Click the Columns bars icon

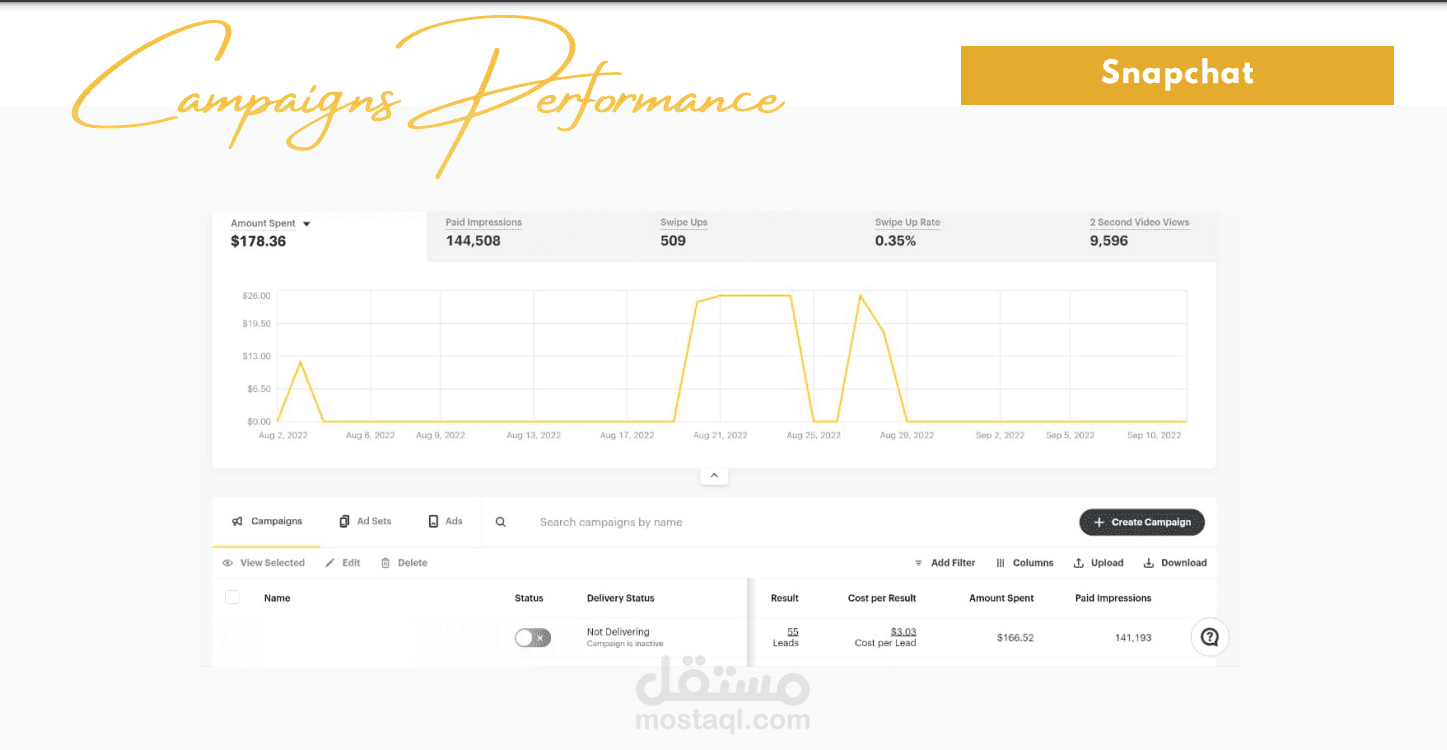pos(1001,563)
